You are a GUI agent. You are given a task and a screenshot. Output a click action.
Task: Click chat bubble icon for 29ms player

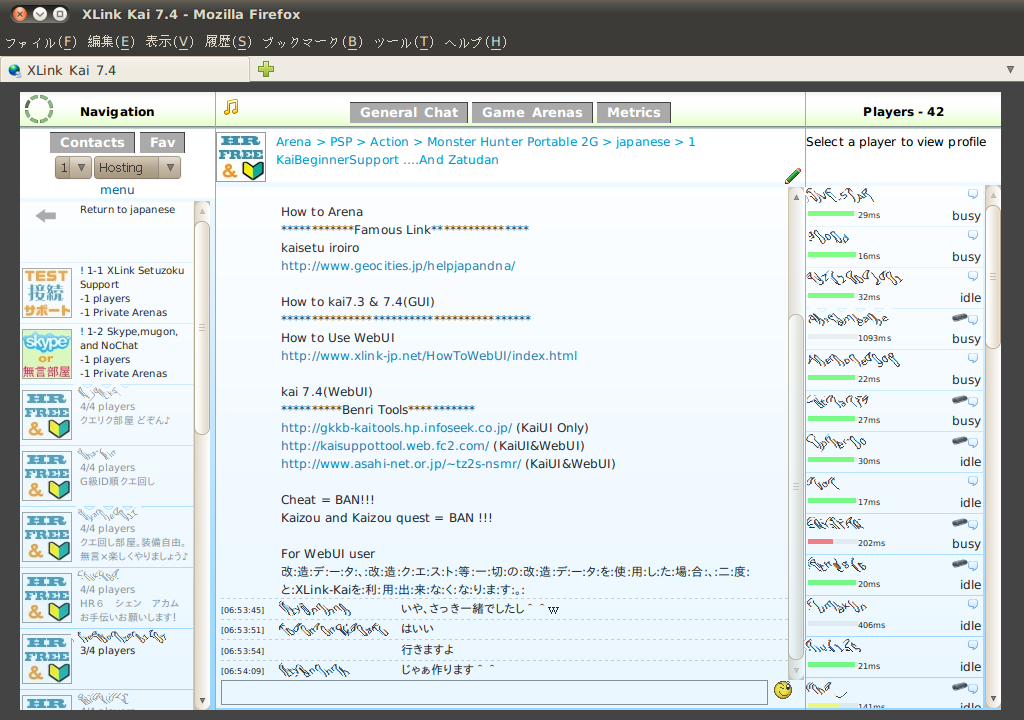point(972,194)
